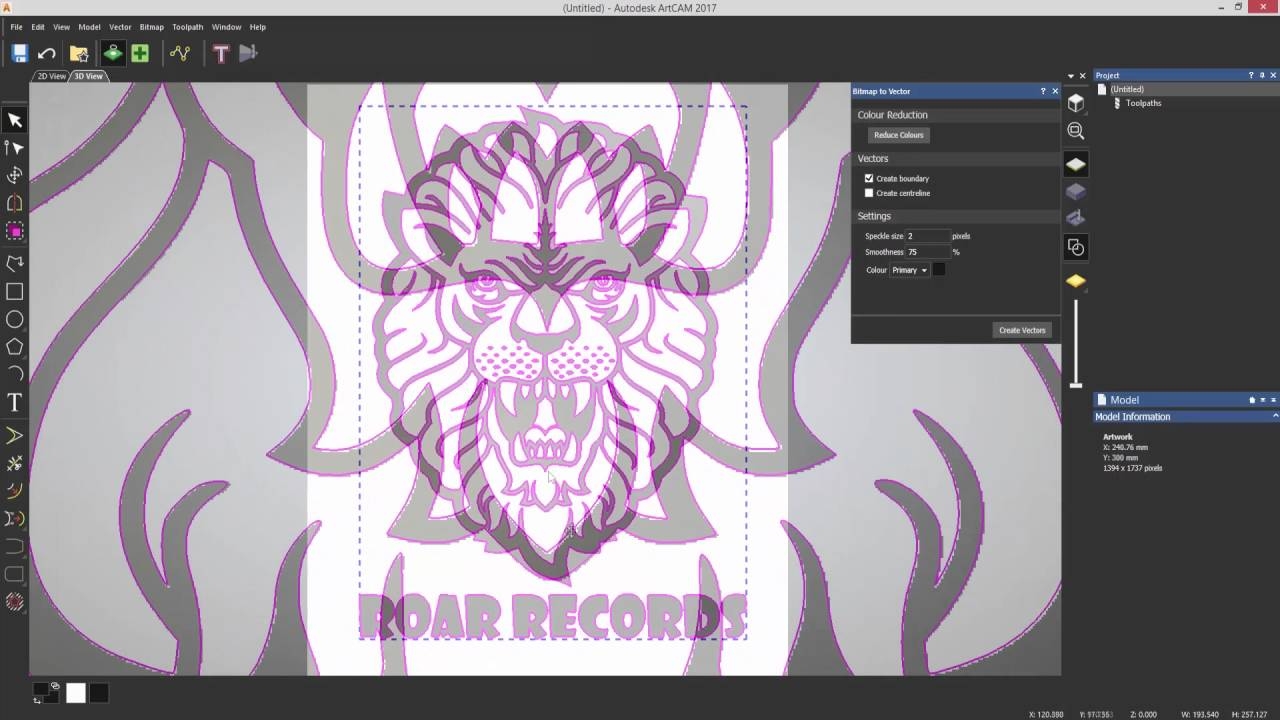Open the Colour Primary dropdown
The height and width of the screenshot is (720, 1280).
(910, 270)
